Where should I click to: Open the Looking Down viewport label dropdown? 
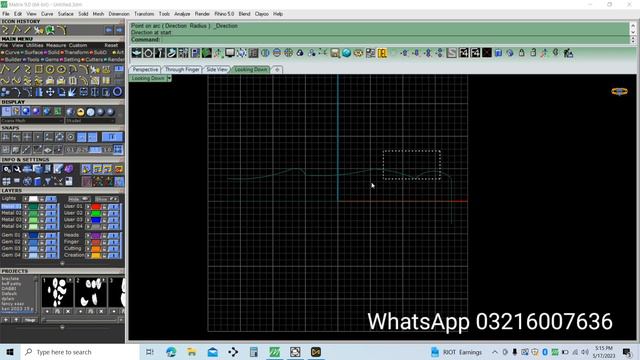click(x=169, y=78)
